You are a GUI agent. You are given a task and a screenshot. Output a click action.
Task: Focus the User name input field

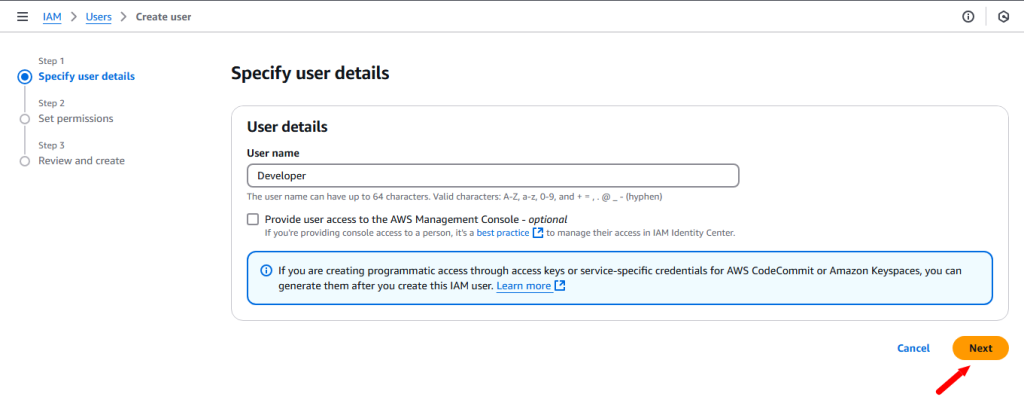click(493, 176)
